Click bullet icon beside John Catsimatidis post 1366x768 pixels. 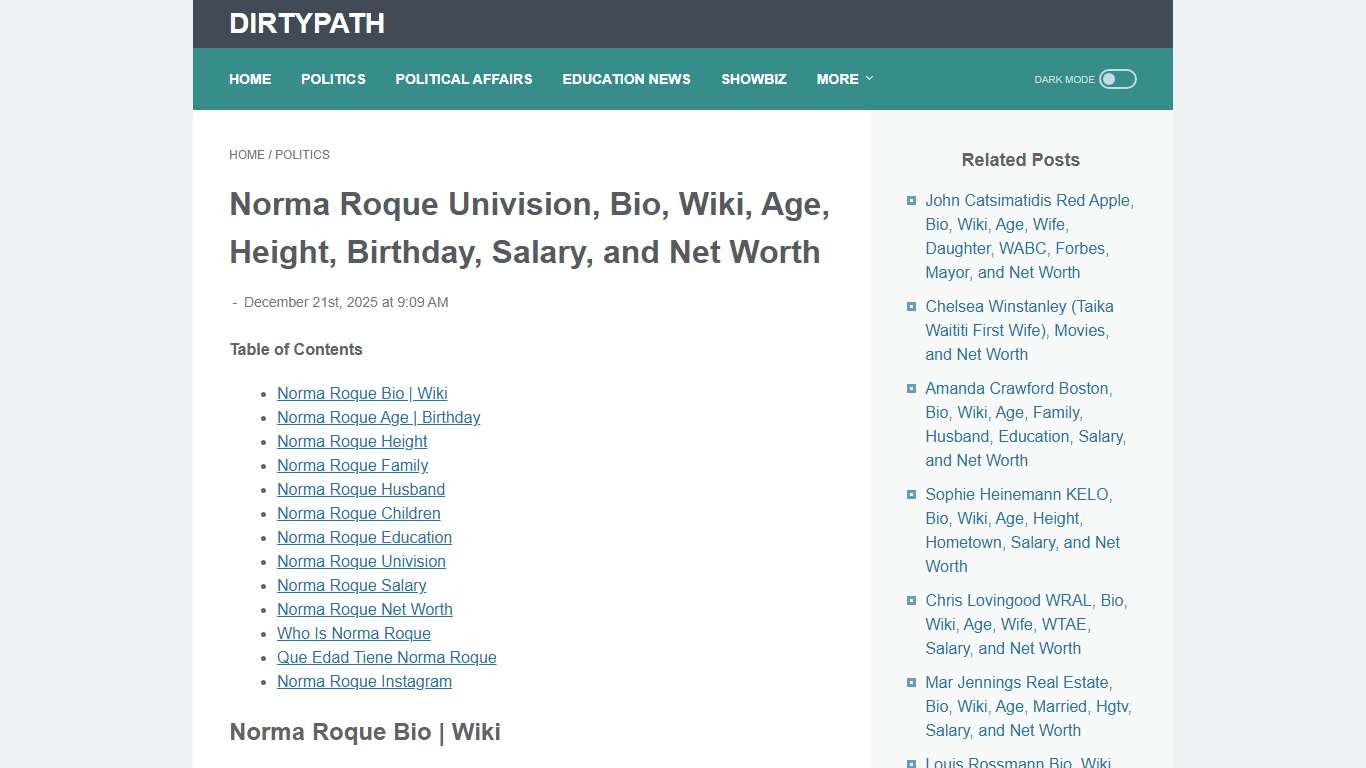point(911,200)
